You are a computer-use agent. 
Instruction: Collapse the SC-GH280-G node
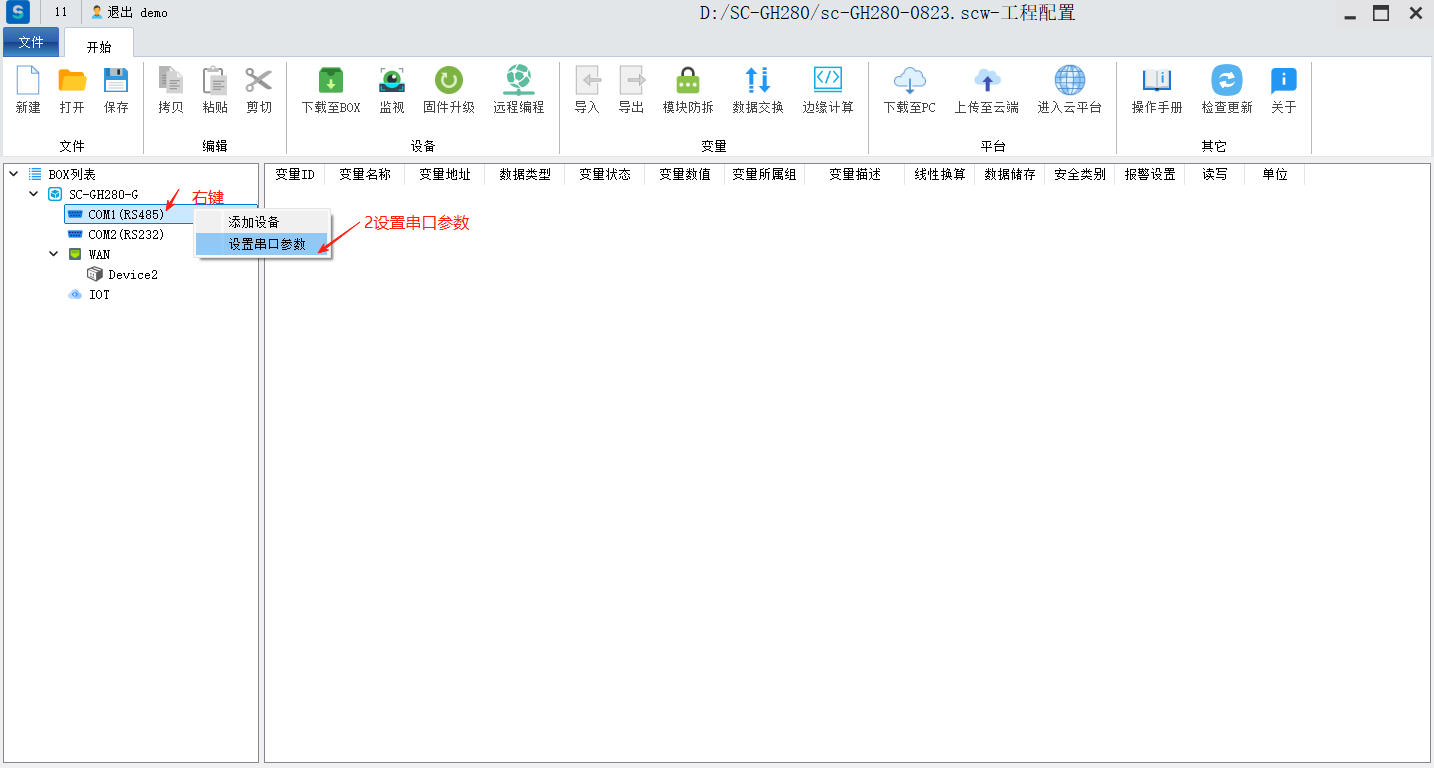click(x=34, y=194)
